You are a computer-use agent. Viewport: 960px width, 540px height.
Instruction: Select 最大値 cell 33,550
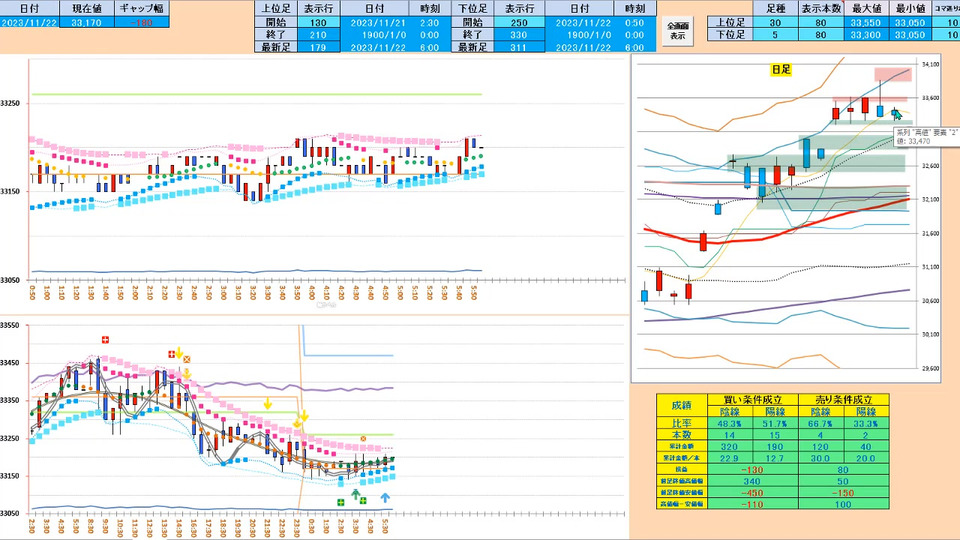pos(866,23)
